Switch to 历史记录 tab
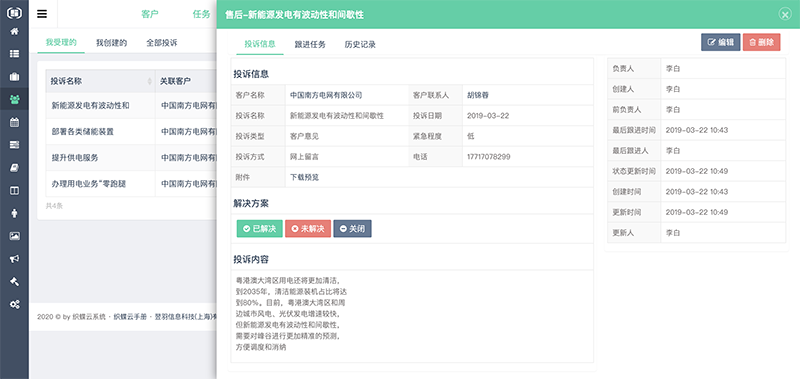 (360, 44)
